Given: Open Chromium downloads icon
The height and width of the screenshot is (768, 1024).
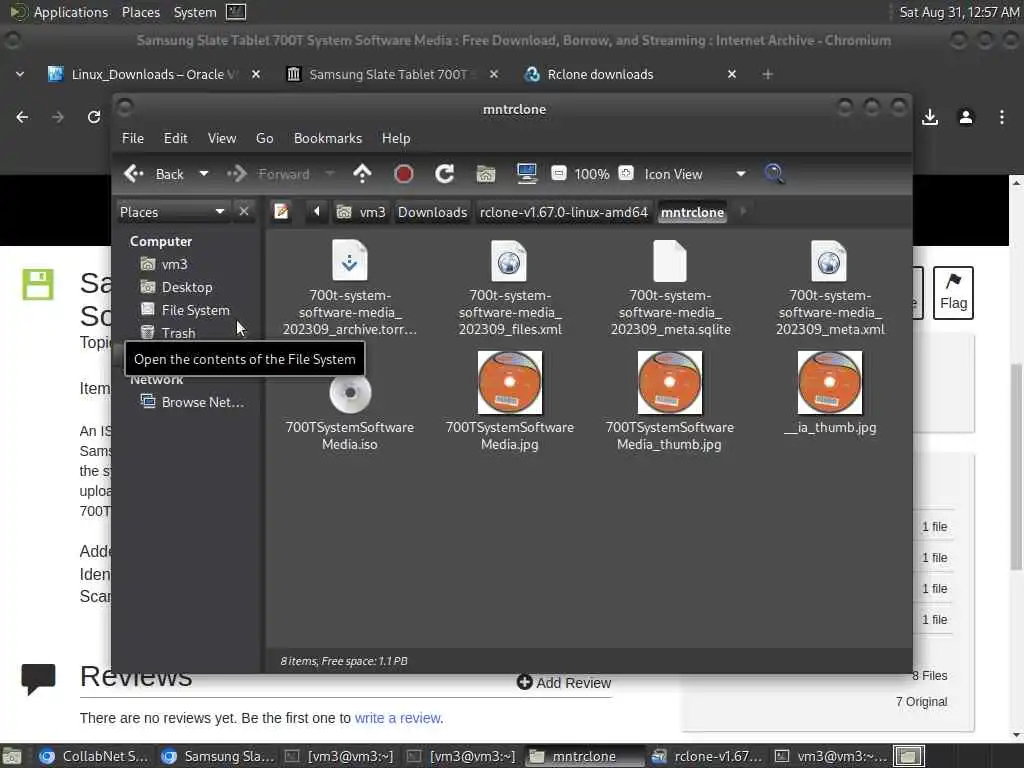Looking at the screenshot, I should [930, 118].
